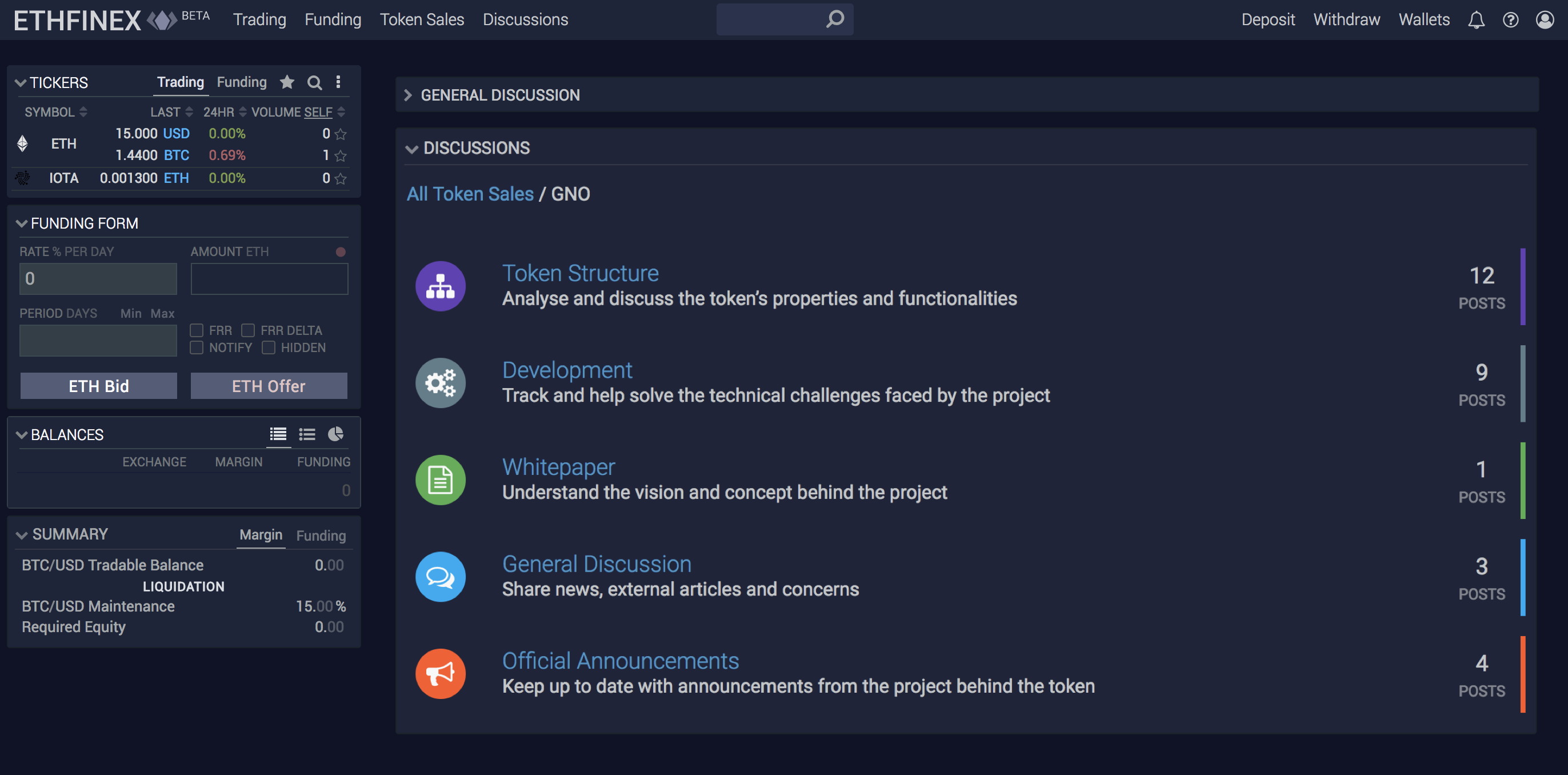Collapse the DISCUSSIONS section
The height and width of the screenshot is (775, 1568).
click(x=411, y=148)
